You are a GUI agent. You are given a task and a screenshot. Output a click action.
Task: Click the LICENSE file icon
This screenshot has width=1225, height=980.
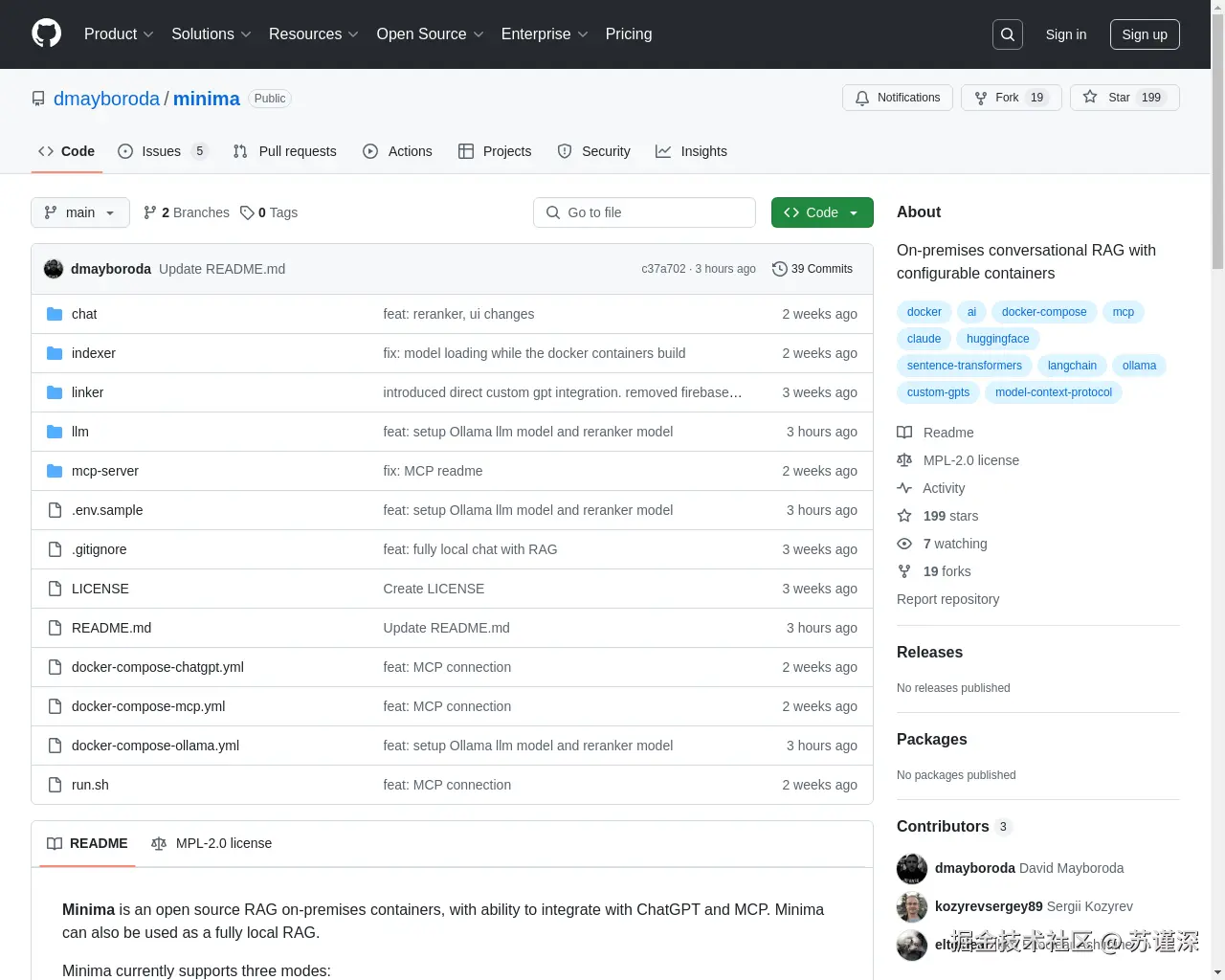55,589
